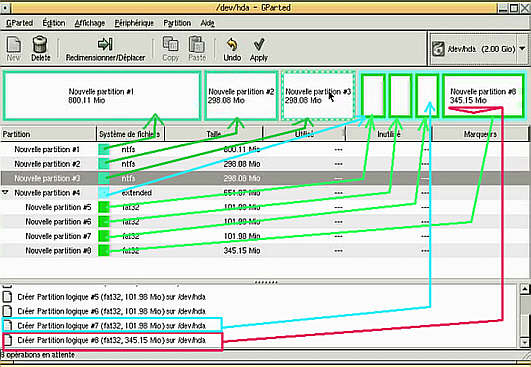This screenshot has width=531, height=367.
Task: Click the Paste clipboard icon
Action: [x=196, y=44]
